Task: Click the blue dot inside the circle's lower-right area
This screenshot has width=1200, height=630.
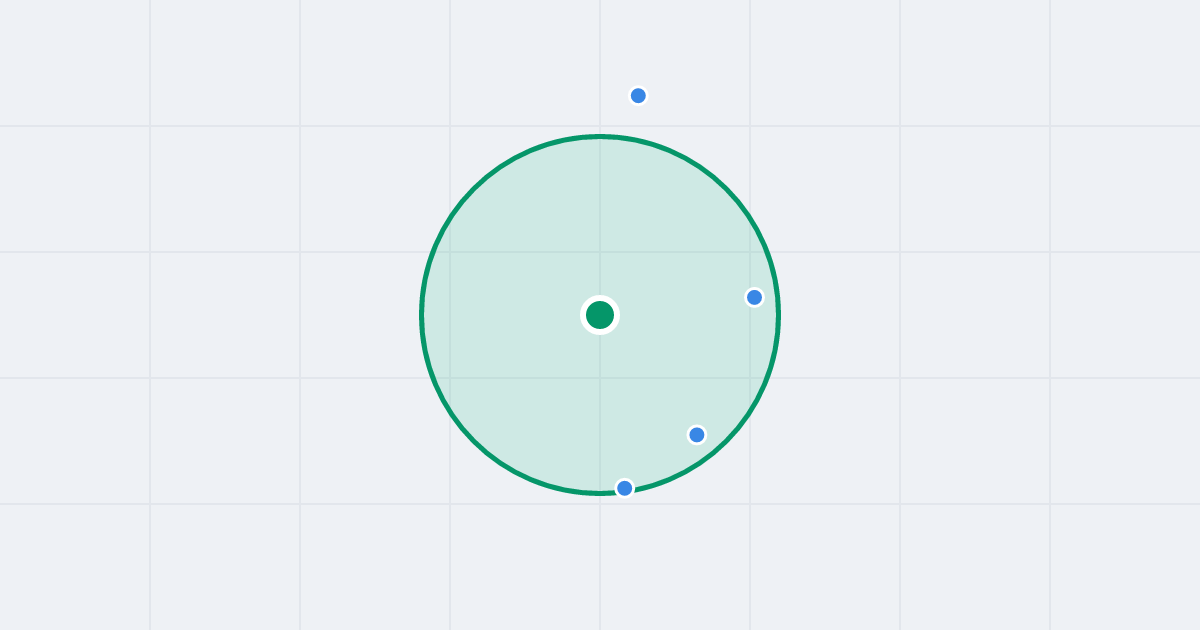Action: pyautogui.click(x=697, y=434)
